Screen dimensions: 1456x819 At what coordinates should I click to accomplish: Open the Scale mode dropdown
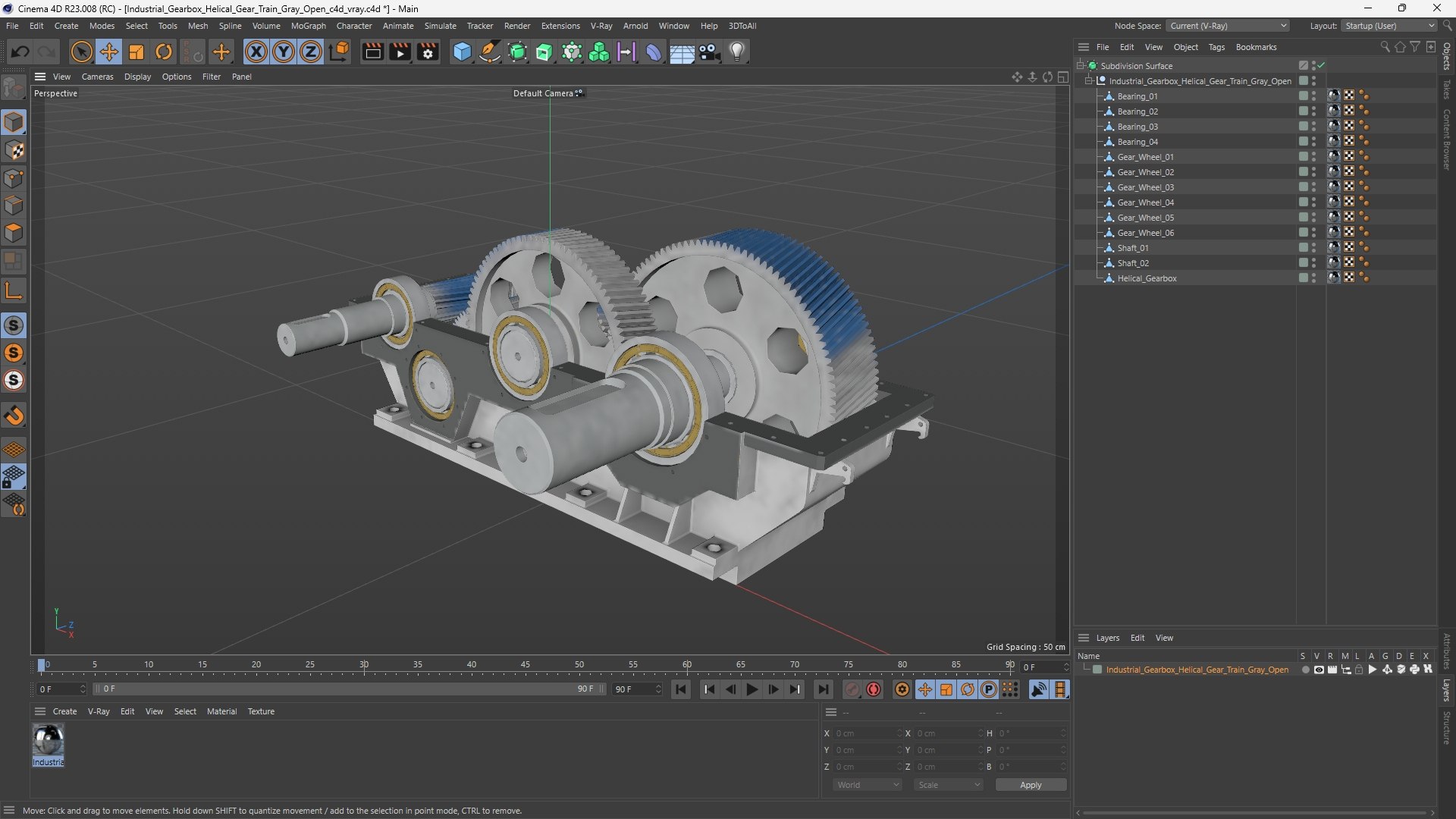click(x=949, y=785)
